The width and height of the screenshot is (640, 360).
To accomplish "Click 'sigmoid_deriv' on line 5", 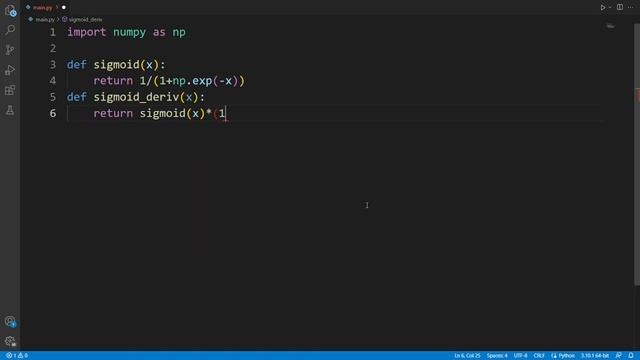I will 136,97.
